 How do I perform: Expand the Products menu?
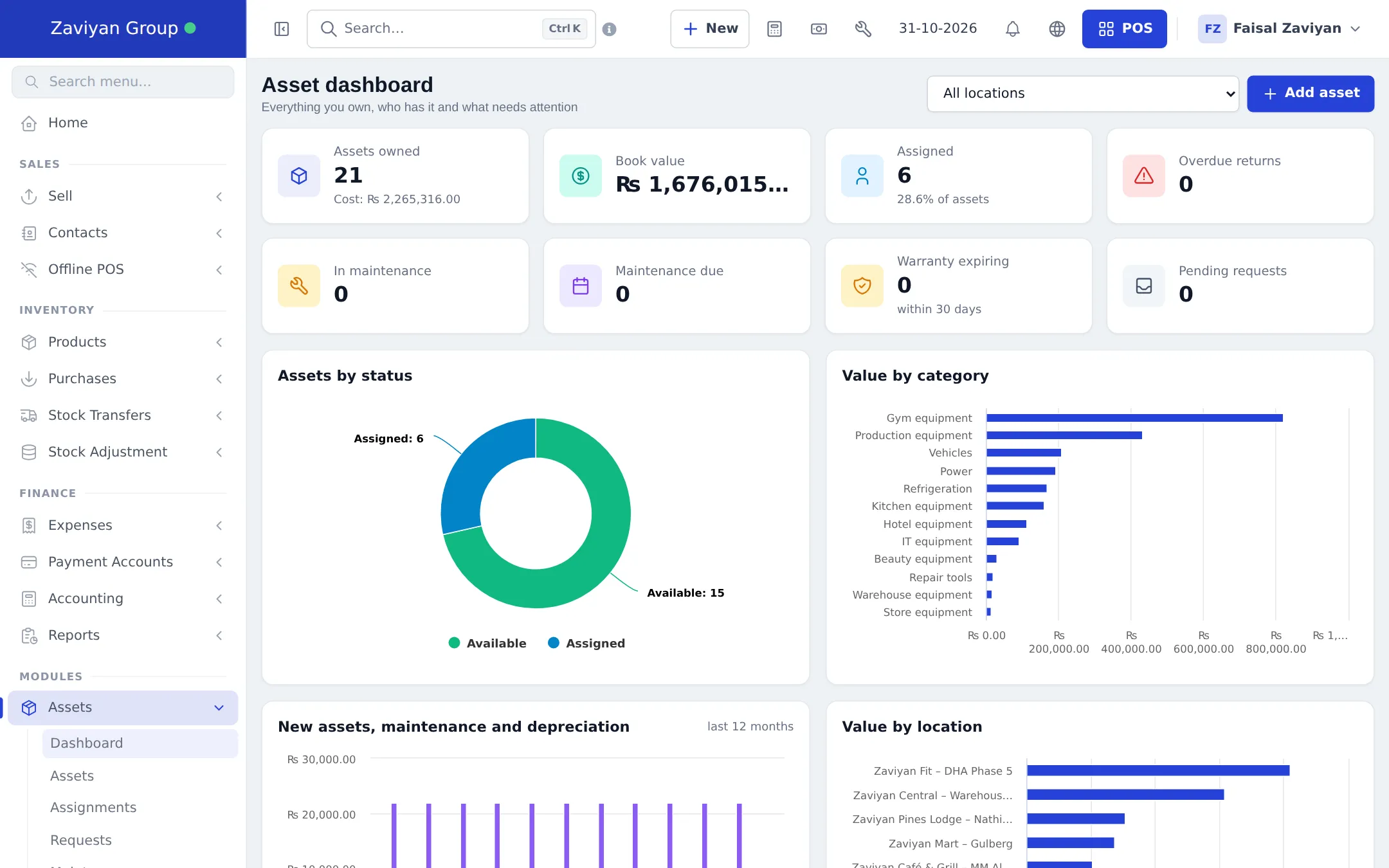123,342
